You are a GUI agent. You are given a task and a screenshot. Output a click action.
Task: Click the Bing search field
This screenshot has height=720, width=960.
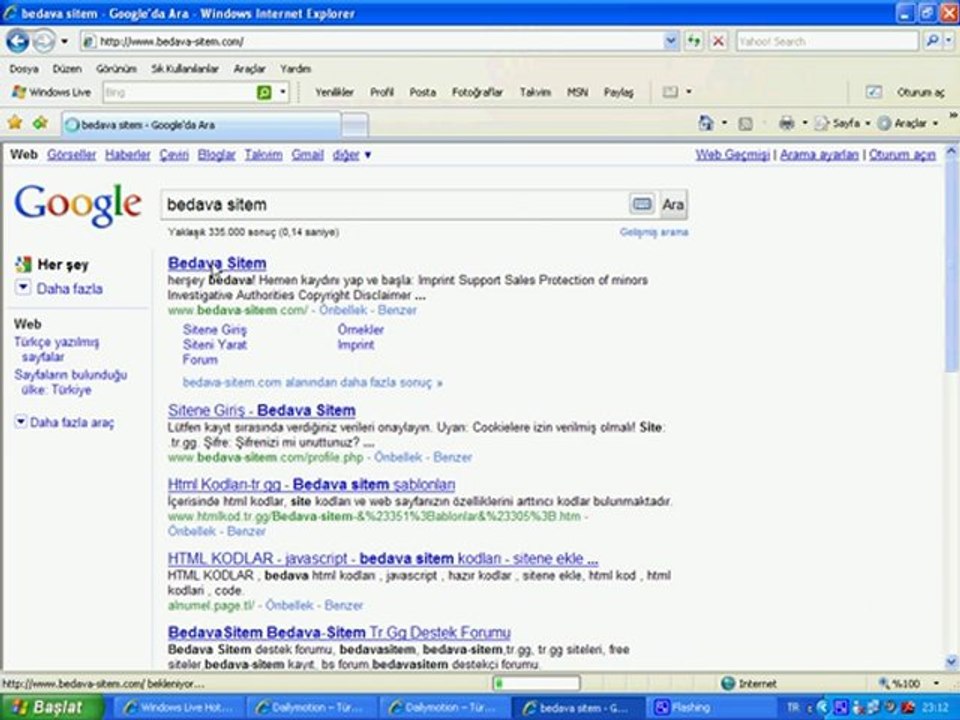point(179,92)
